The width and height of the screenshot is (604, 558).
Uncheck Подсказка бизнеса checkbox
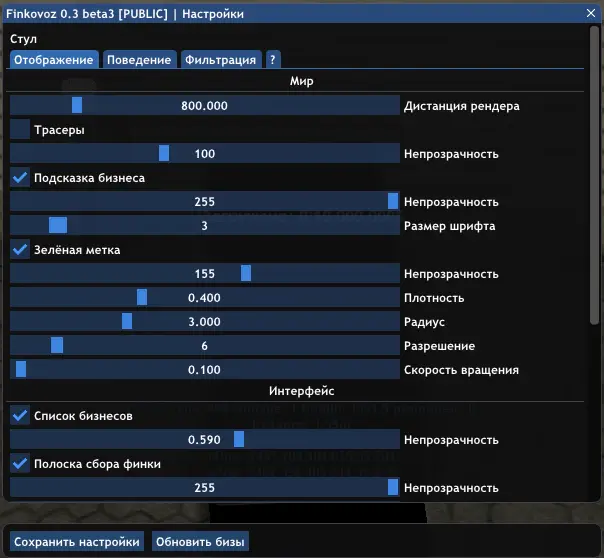pyautogui.click(x=20, y=178)
